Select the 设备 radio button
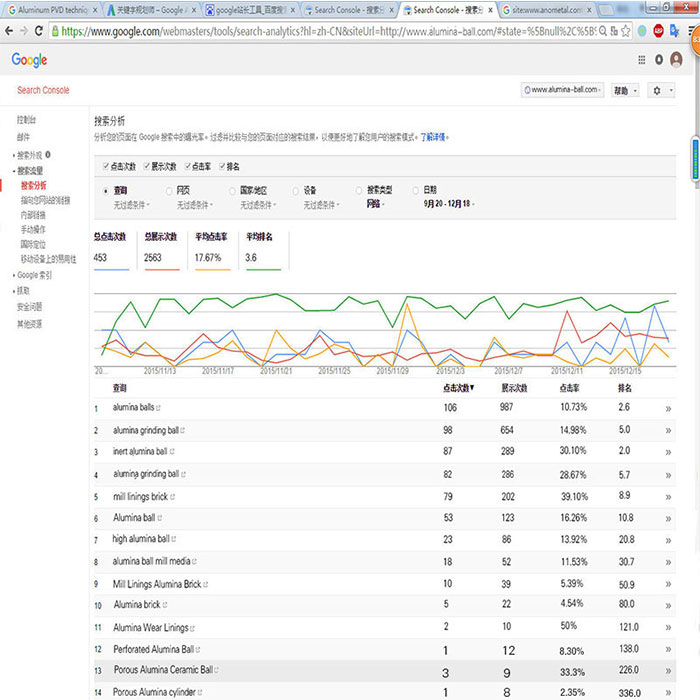The width and height of the screenshot is (700, 700). [296, 191]
